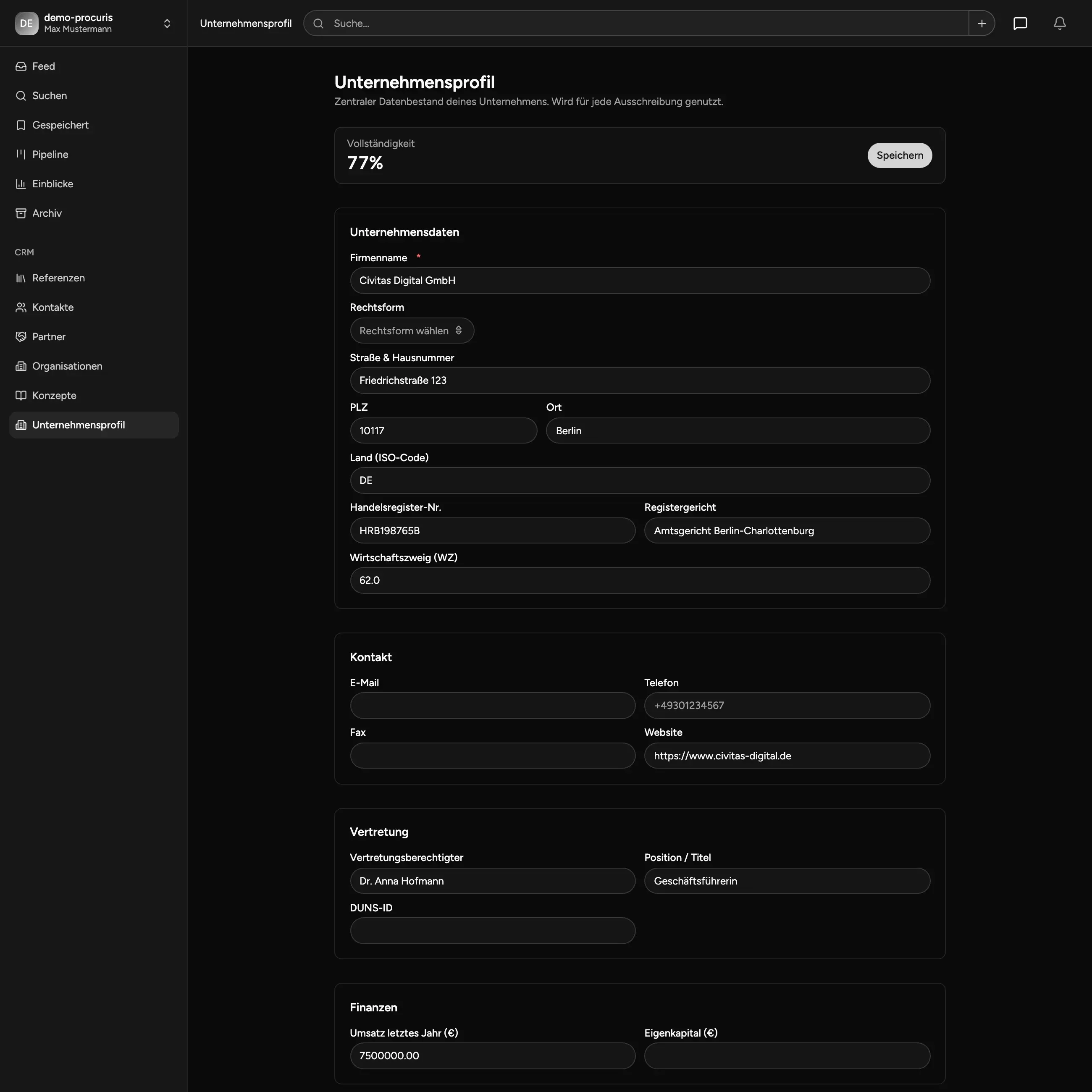Viewport: 1092px width, 1092px height.
Task: Click the Archiv box icon
Action: click(21, 213)
